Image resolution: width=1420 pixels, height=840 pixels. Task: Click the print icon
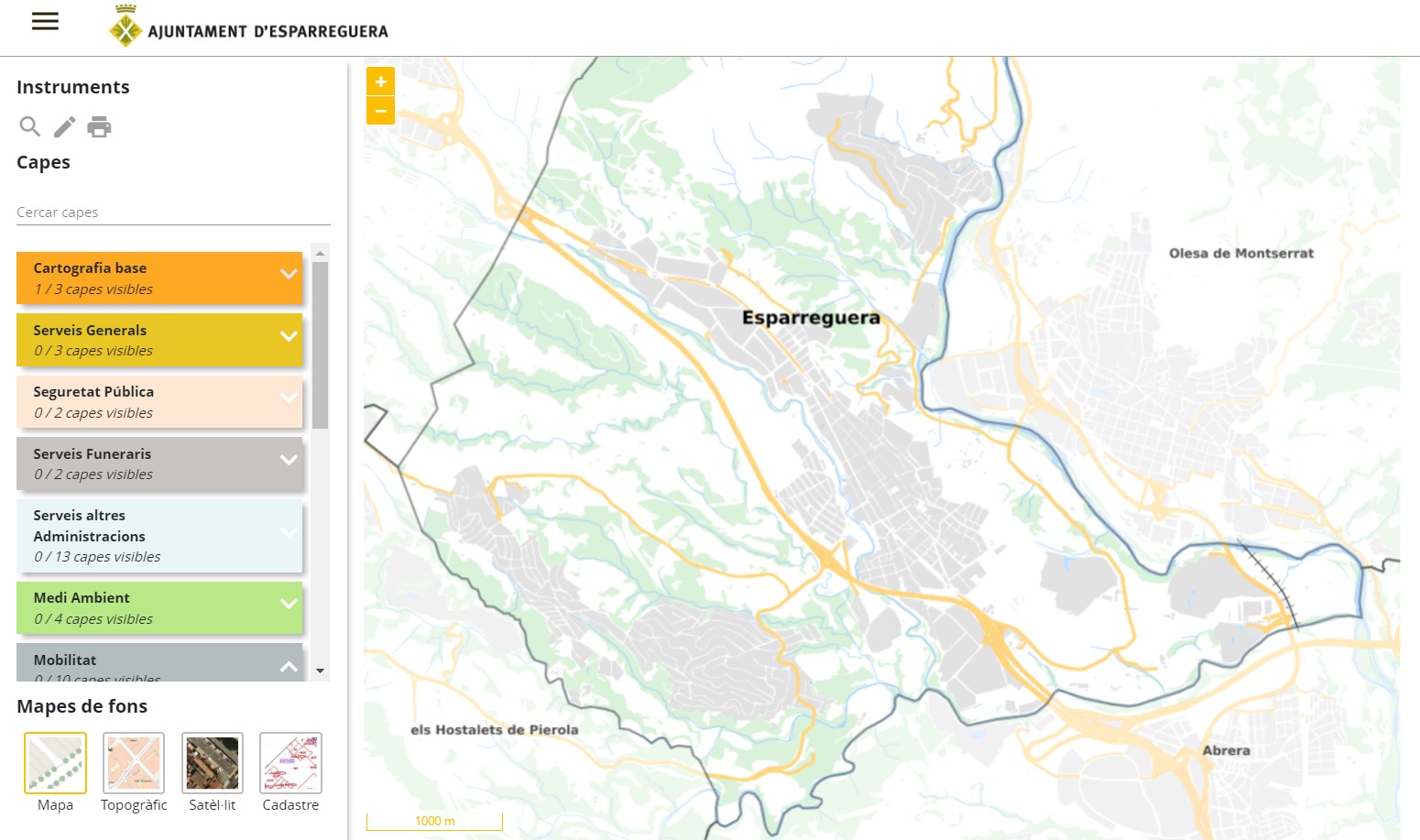pos(99,126)
